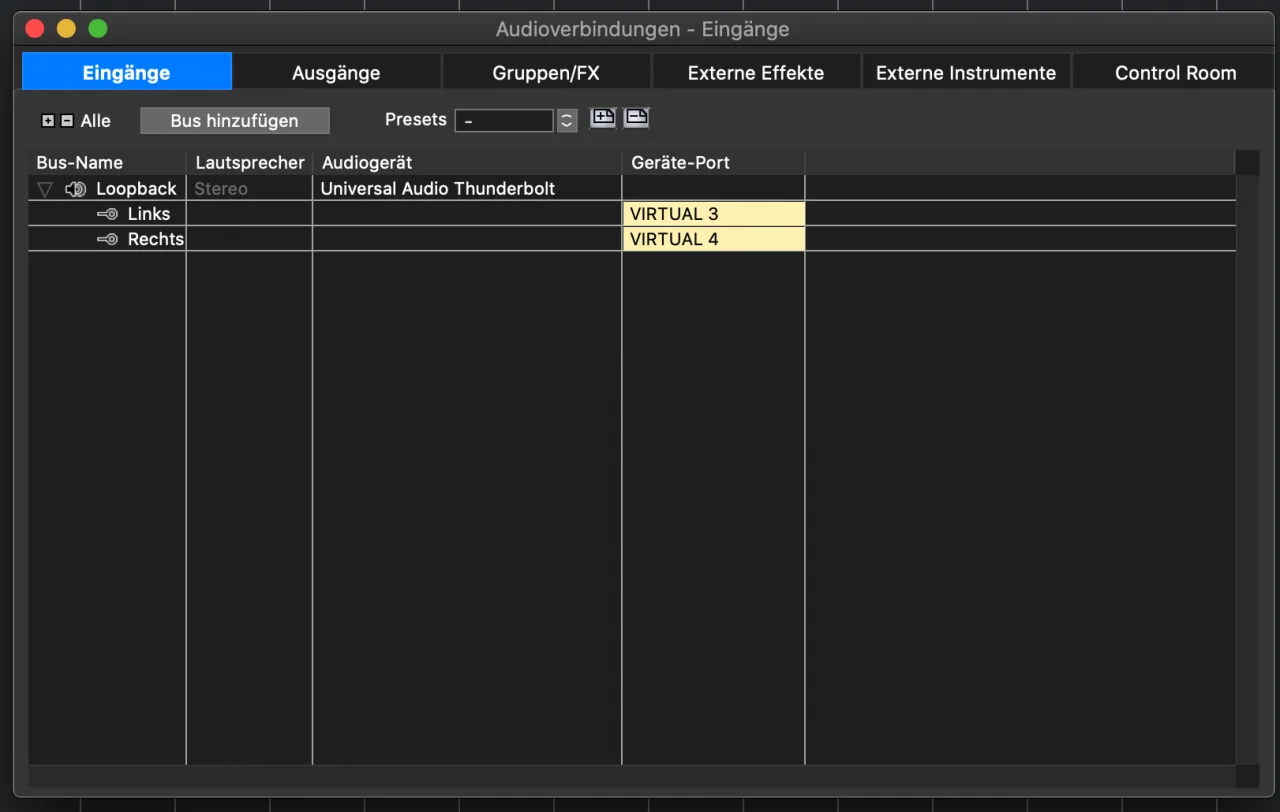Select the Loopback bus name

(136, 189)
